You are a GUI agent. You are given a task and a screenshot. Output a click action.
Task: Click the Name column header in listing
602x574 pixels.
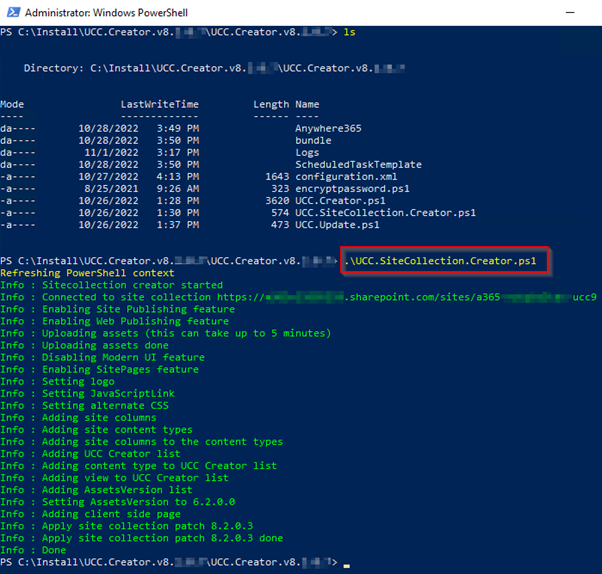(x=307, y=104)
